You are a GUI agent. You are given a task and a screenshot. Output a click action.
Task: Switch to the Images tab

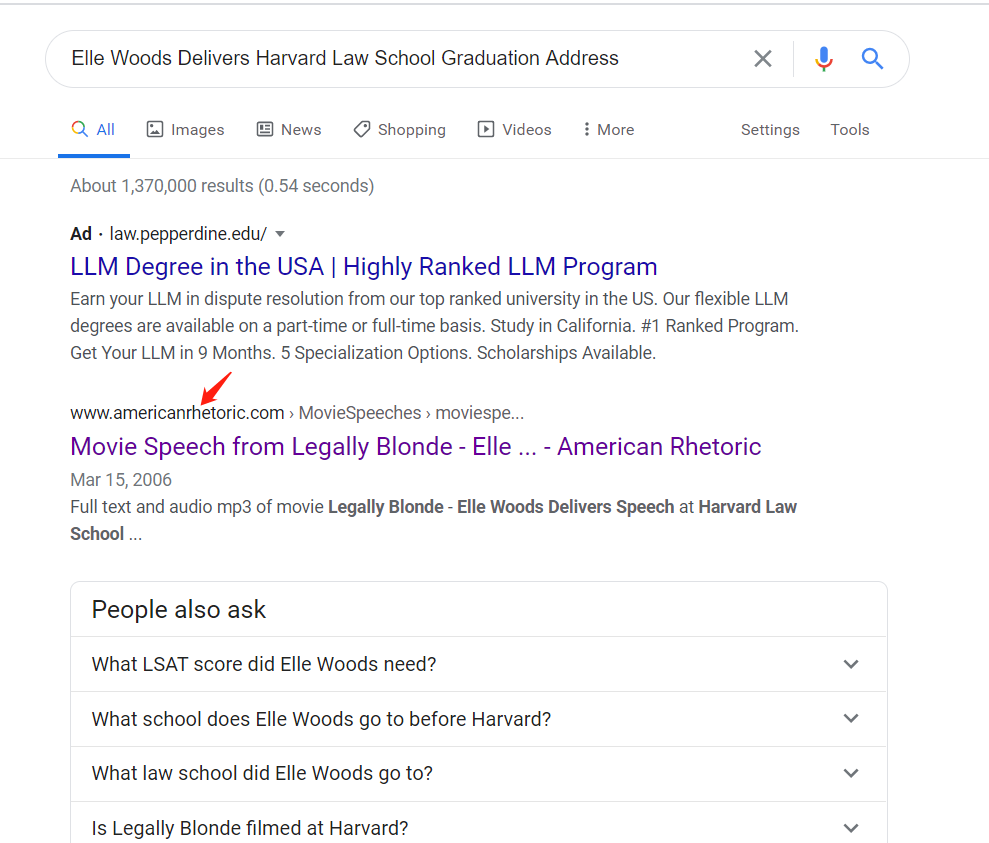(x=185, y=129)
